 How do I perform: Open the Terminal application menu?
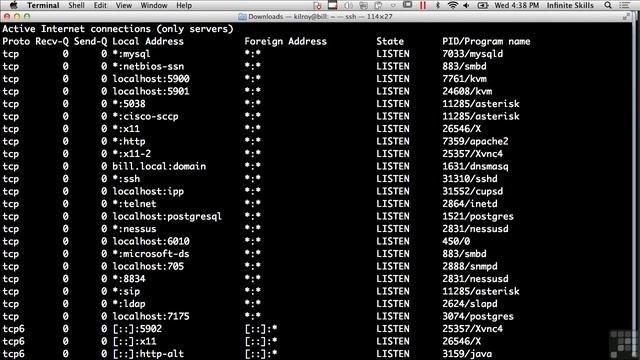tap(43, 5)
